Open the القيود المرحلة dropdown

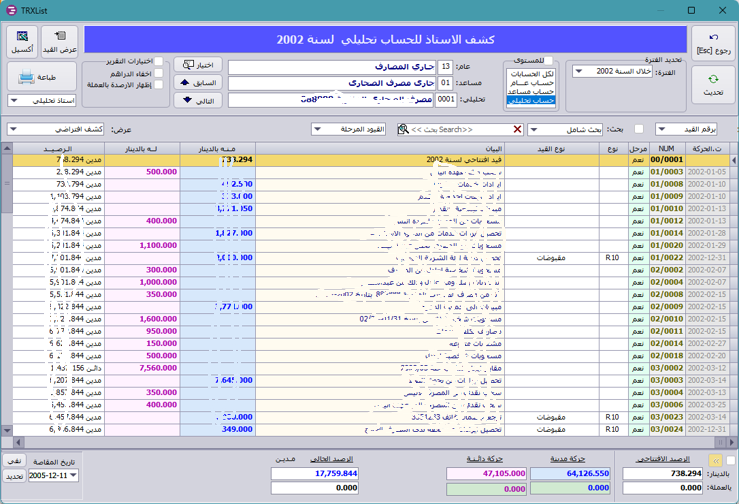point(317,129)
